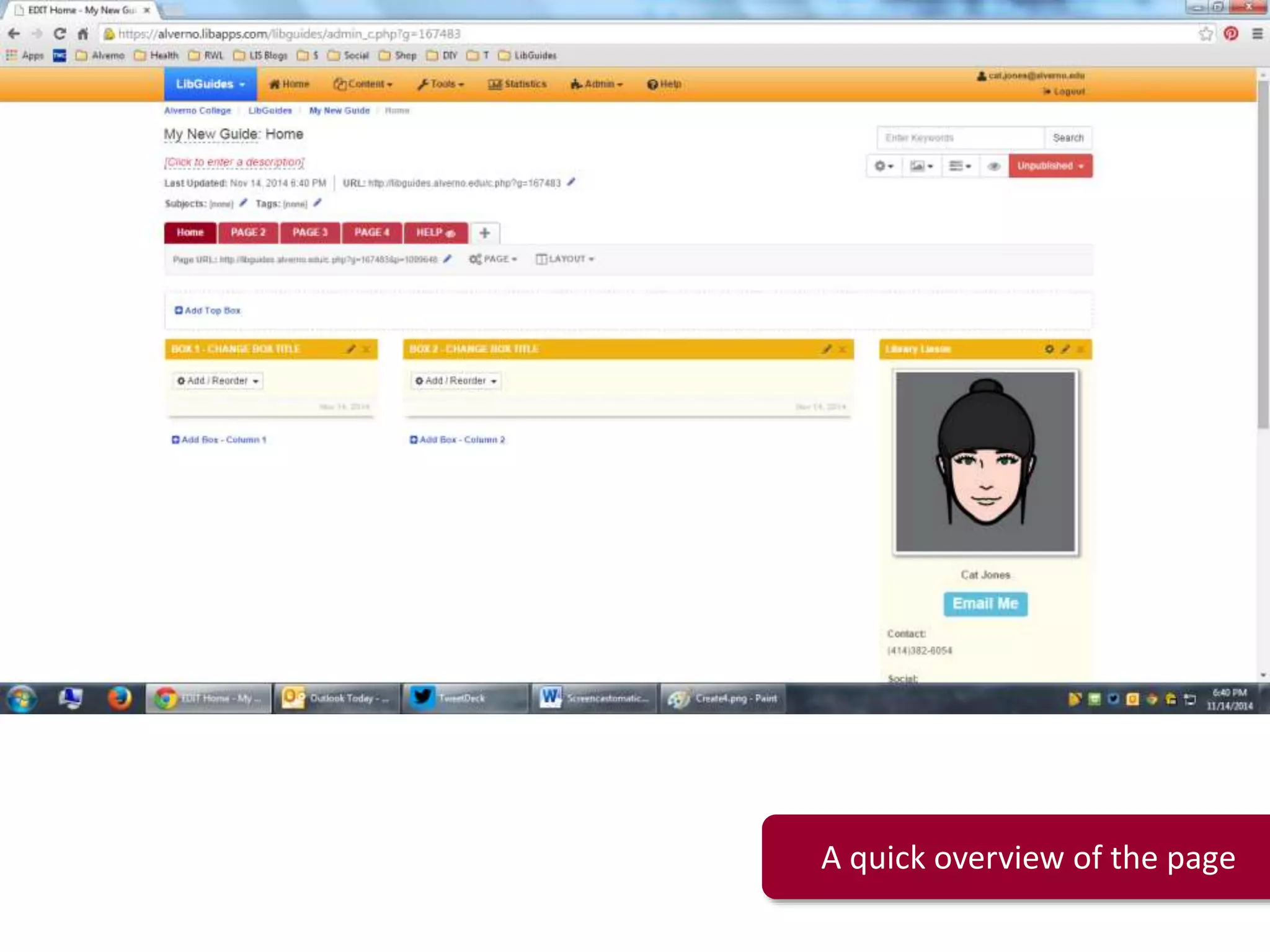Click Add Box - Column 2 link
Screen dimensions: 1270x952
458,439
